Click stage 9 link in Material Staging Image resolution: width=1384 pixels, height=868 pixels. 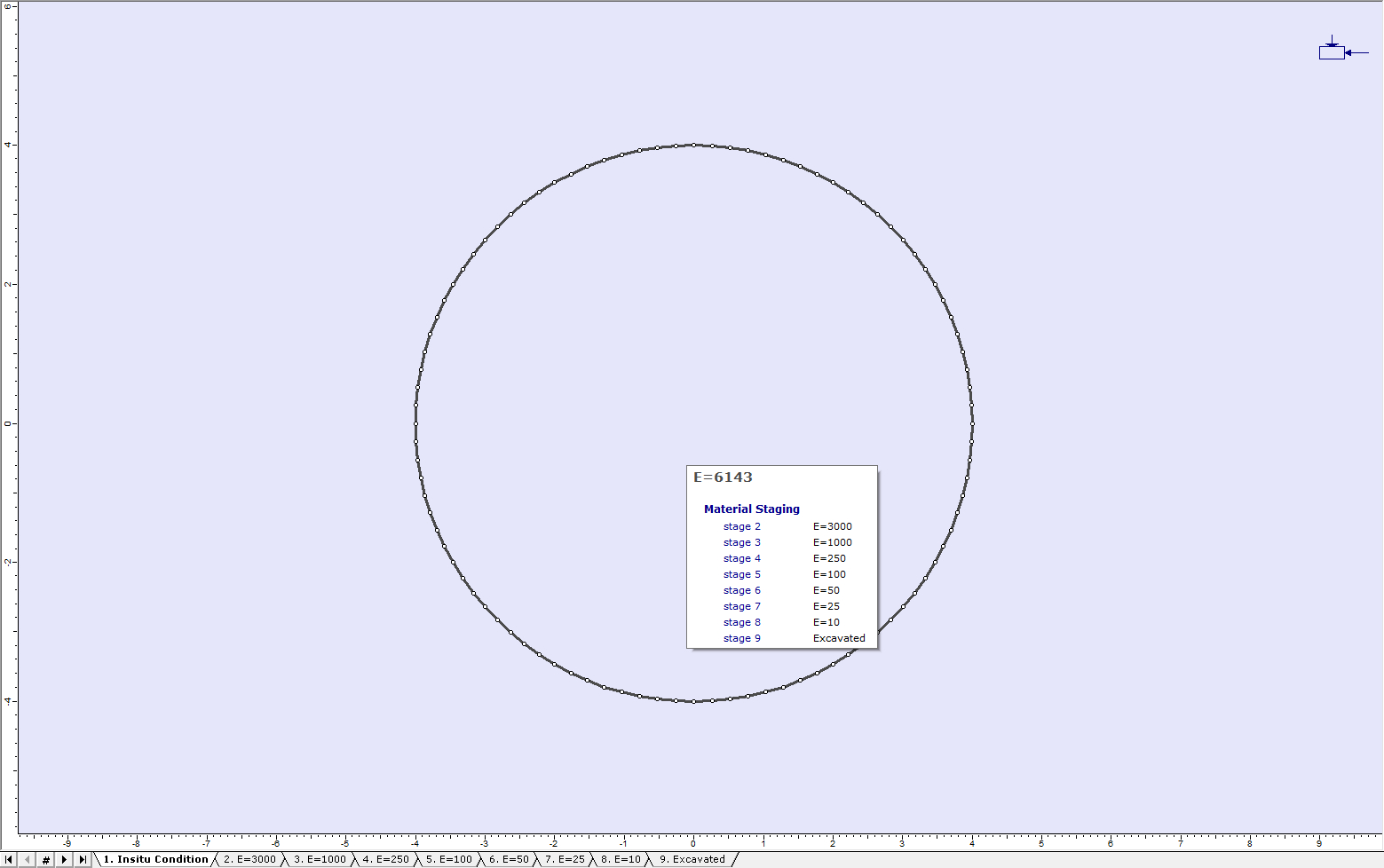click(741, 638)
